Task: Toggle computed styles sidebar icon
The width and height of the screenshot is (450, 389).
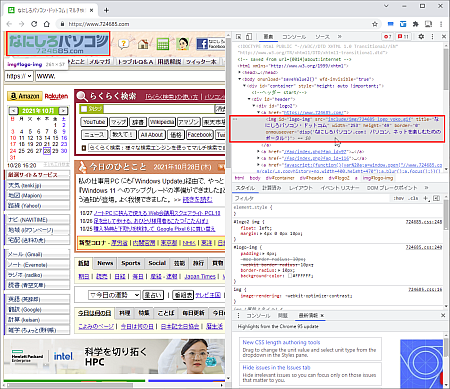Action: 436,198
